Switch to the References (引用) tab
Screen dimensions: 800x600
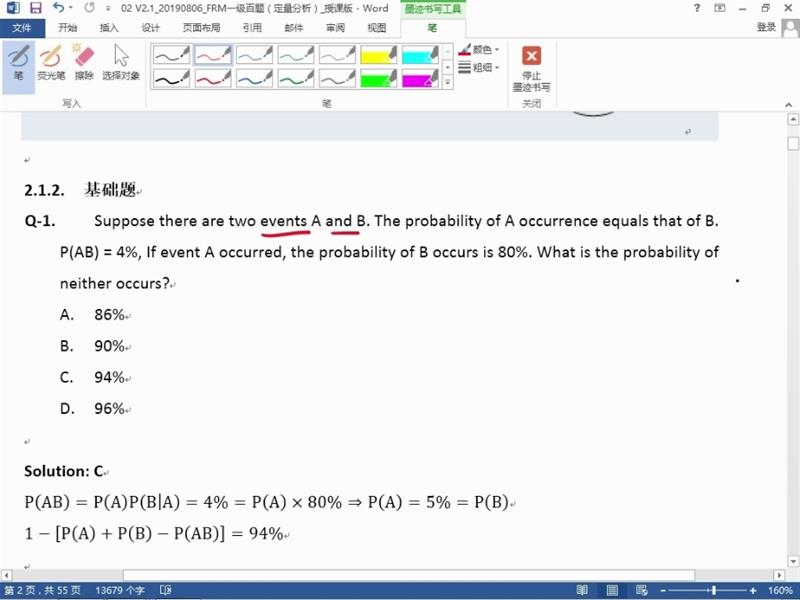[252, 28]
